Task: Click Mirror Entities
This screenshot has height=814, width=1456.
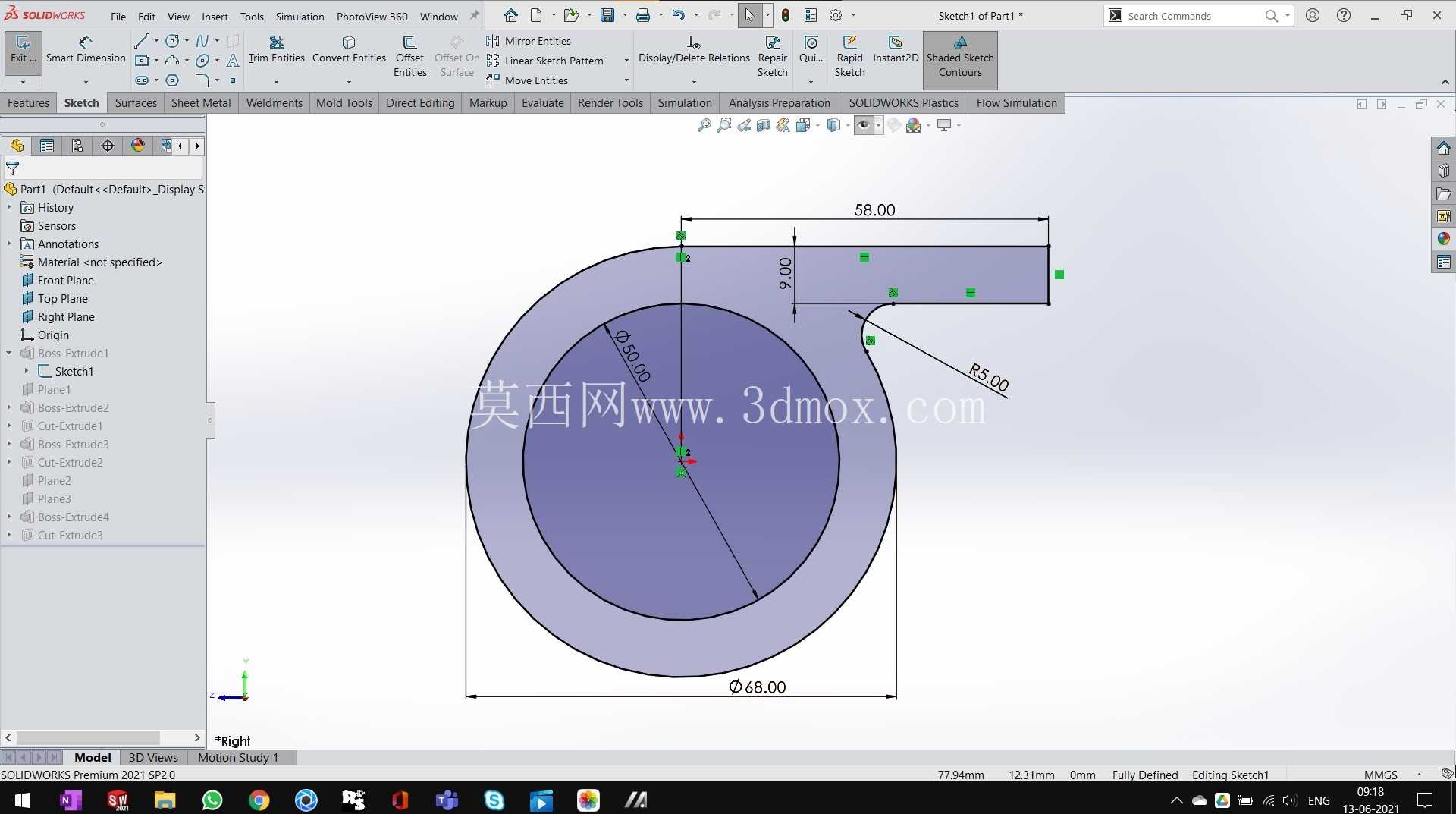Action: point(529,41)
